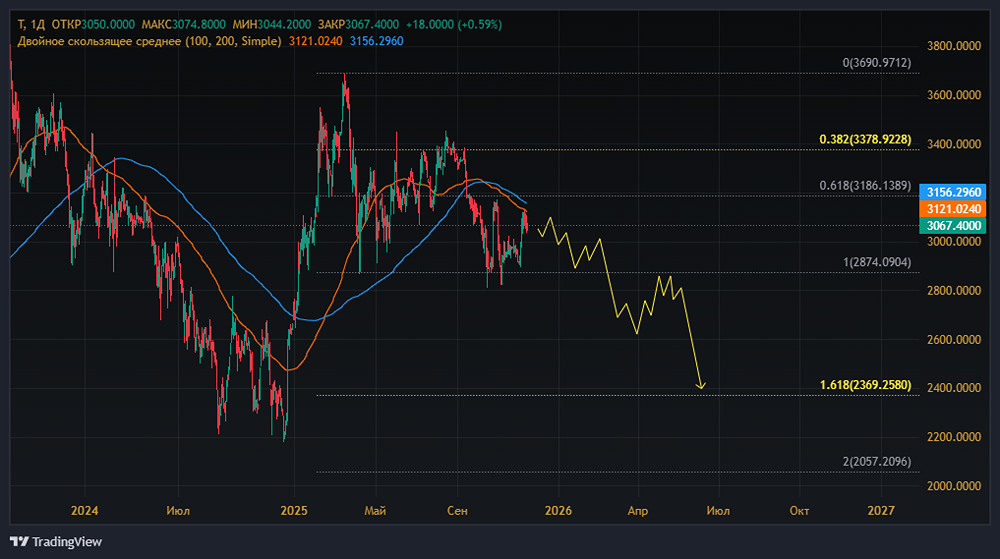The width and height of the screenshot is (1000, 559).
Task: Click the T, 1Д symbol legend
Action: coord(32,24)
